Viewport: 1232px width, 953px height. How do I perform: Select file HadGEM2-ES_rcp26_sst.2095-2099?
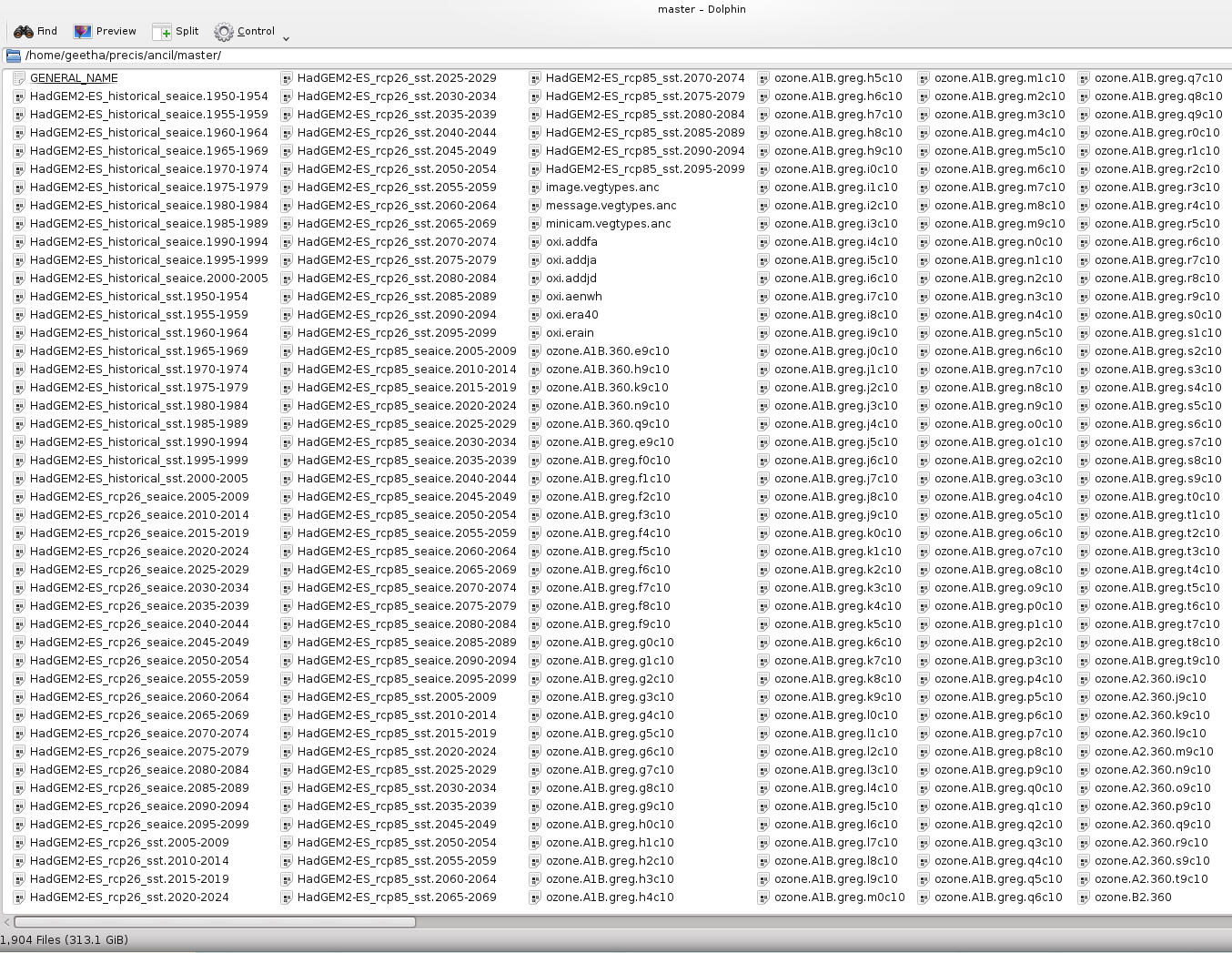click(x=397, y=333)
